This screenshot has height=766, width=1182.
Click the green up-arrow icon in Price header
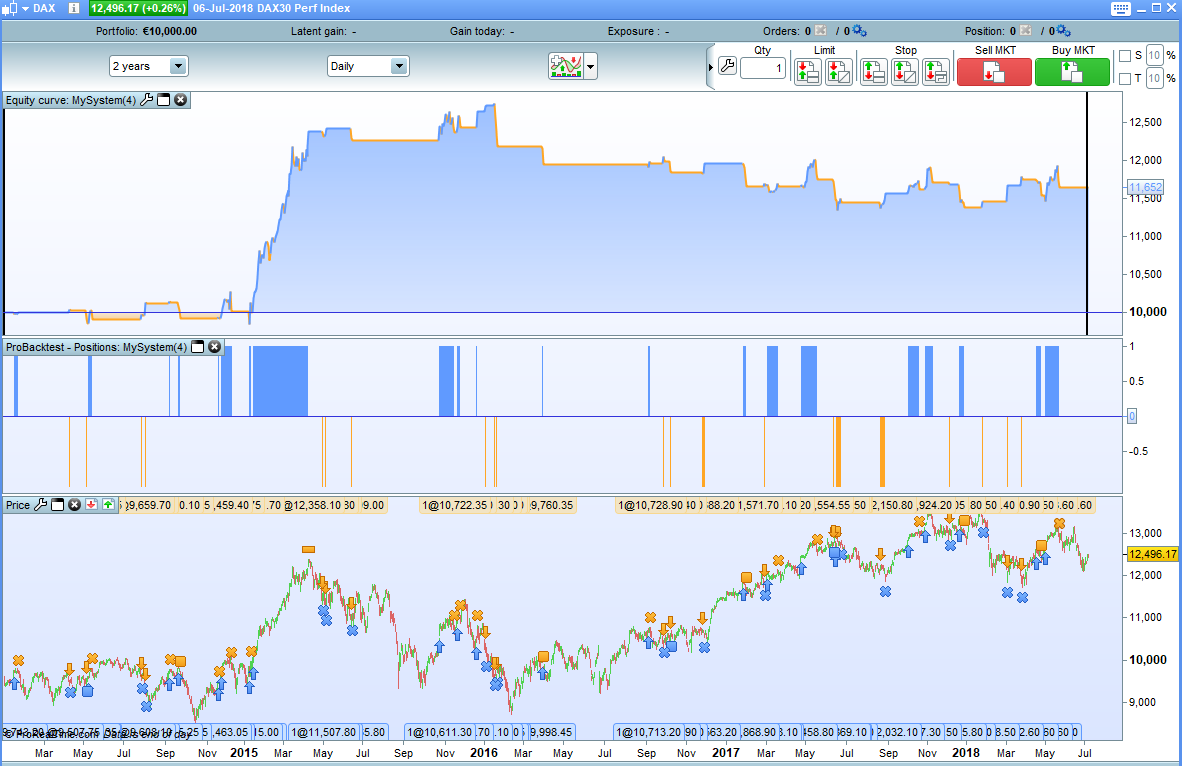[x=109, y=504]
